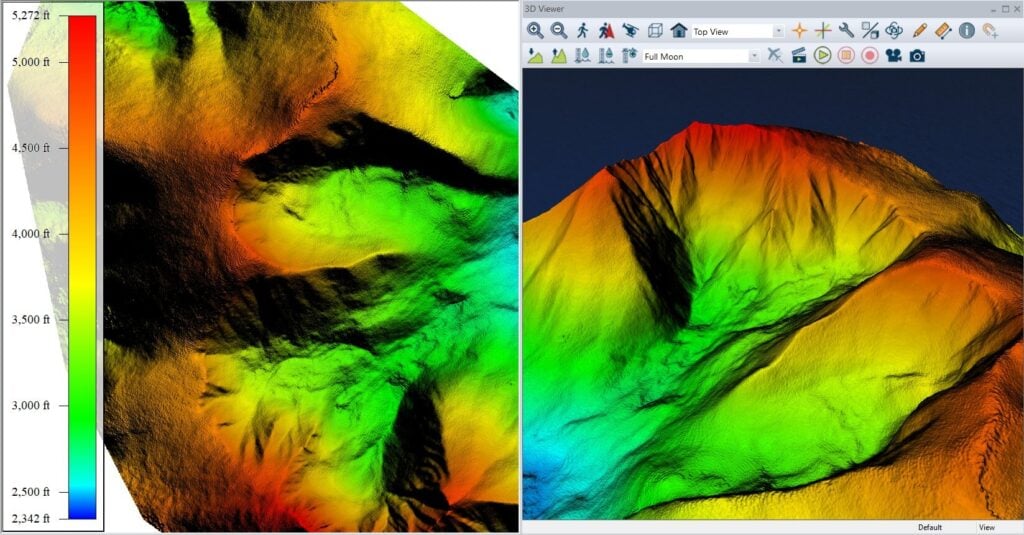
Task: Open settings with the wrench icon
Action: (846, 31)
